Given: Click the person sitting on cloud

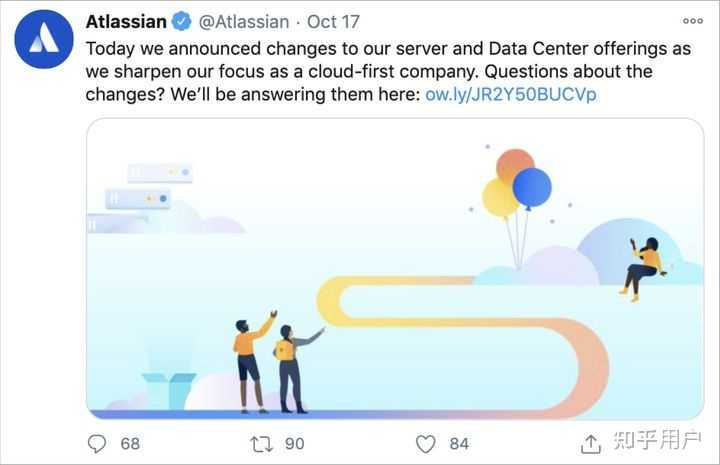Looking at the screenshot, I should point(641,265).
